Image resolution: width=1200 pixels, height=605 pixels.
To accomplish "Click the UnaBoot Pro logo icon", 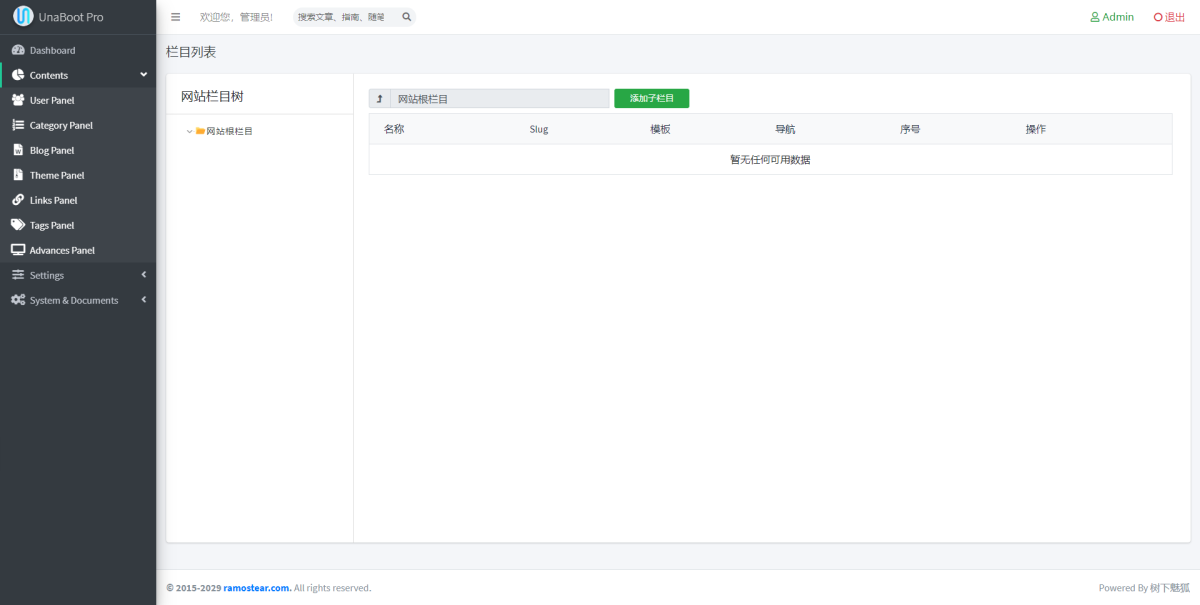I will [x=23, y=16].
